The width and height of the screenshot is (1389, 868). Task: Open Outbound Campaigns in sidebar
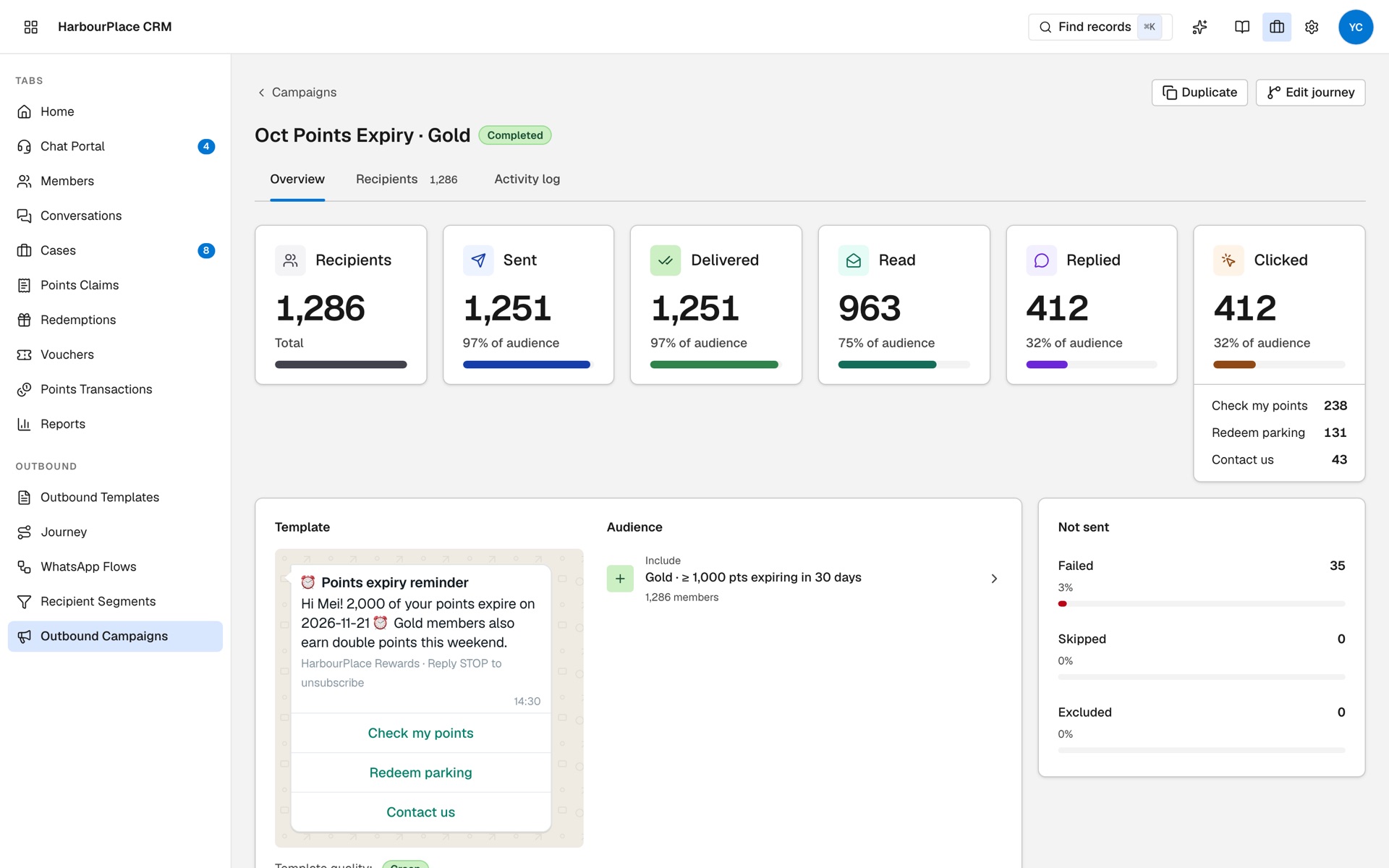115,637
